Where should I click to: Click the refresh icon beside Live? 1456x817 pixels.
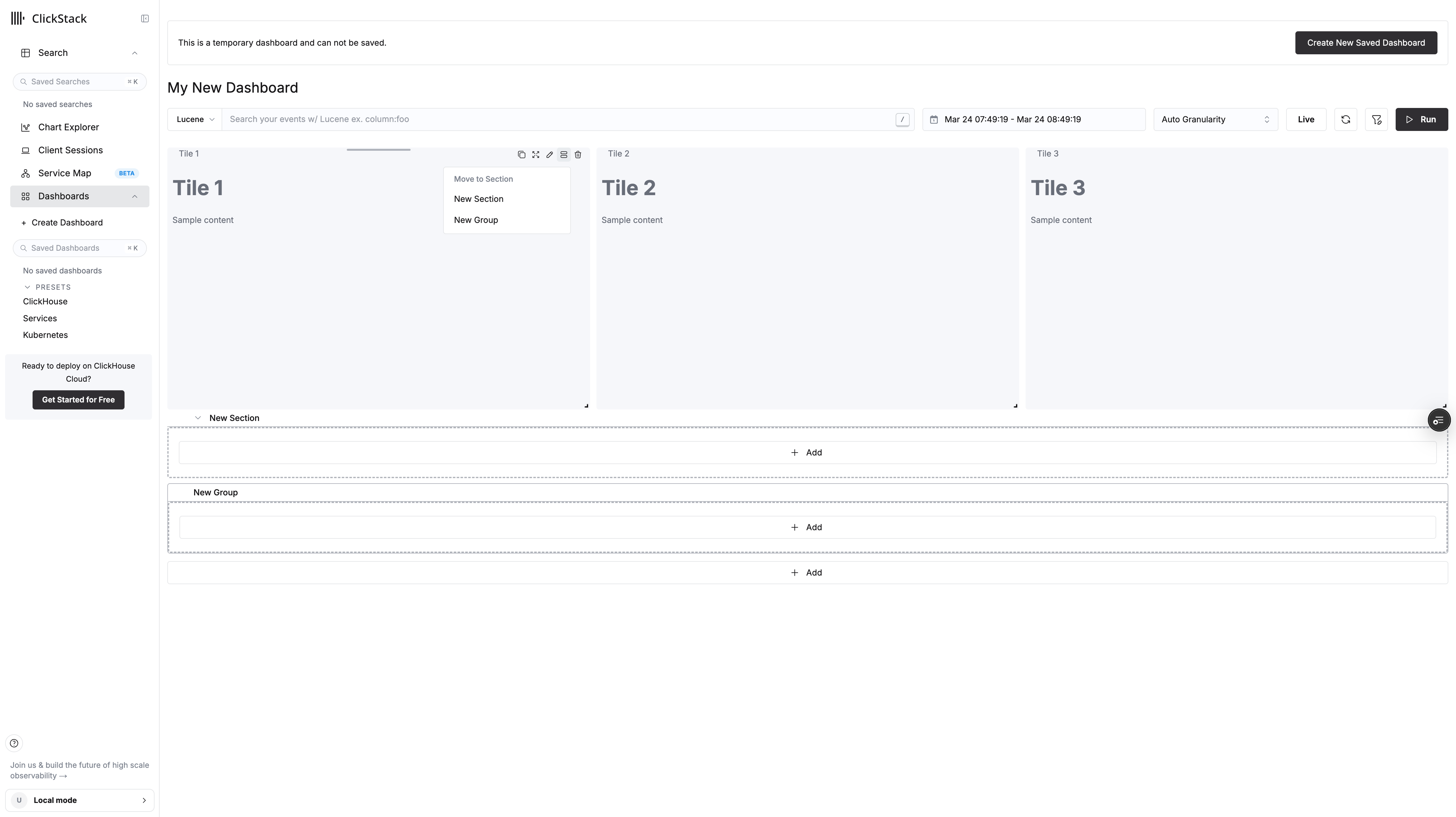click(x=1345, y=119)
